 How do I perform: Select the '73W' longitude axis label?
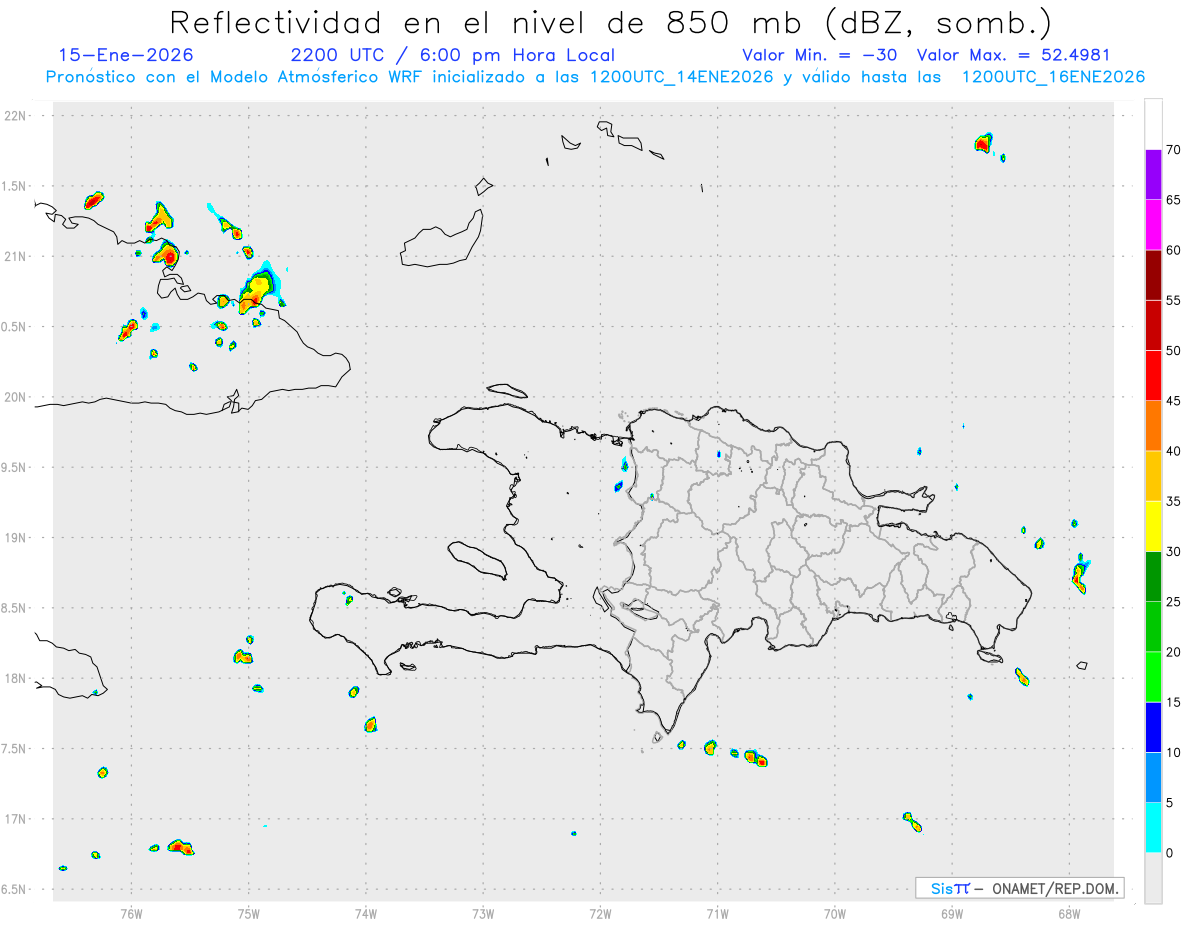(x=483, y=913)
